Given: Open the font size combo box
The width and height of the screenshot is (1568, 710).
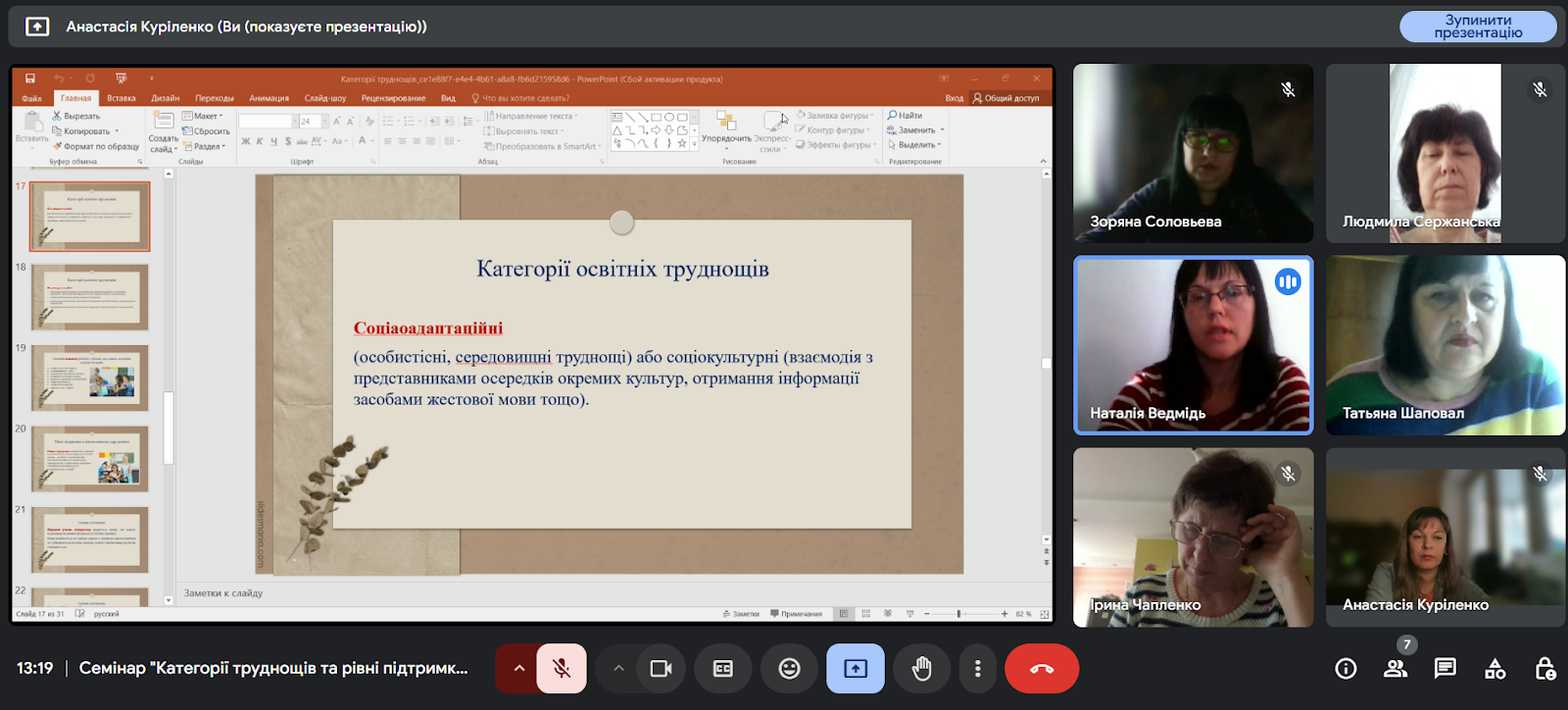Looking at the screenshot, I should click(313, 122).
